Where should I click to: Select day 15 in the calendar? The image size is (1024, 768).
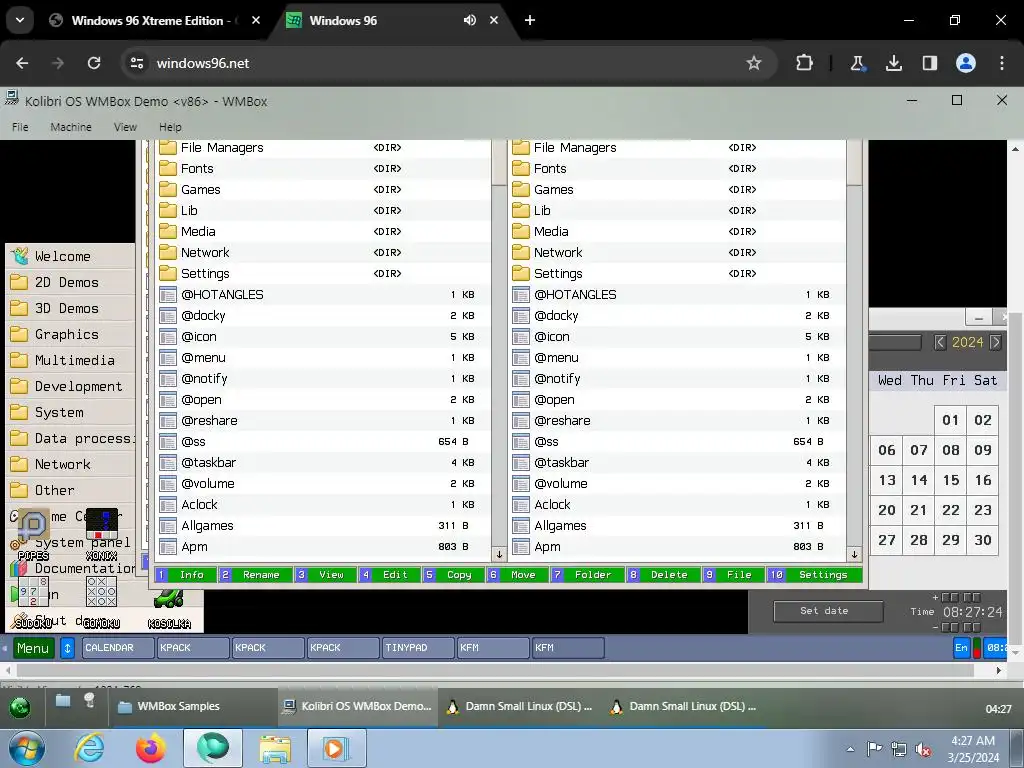tap(951, 481)
